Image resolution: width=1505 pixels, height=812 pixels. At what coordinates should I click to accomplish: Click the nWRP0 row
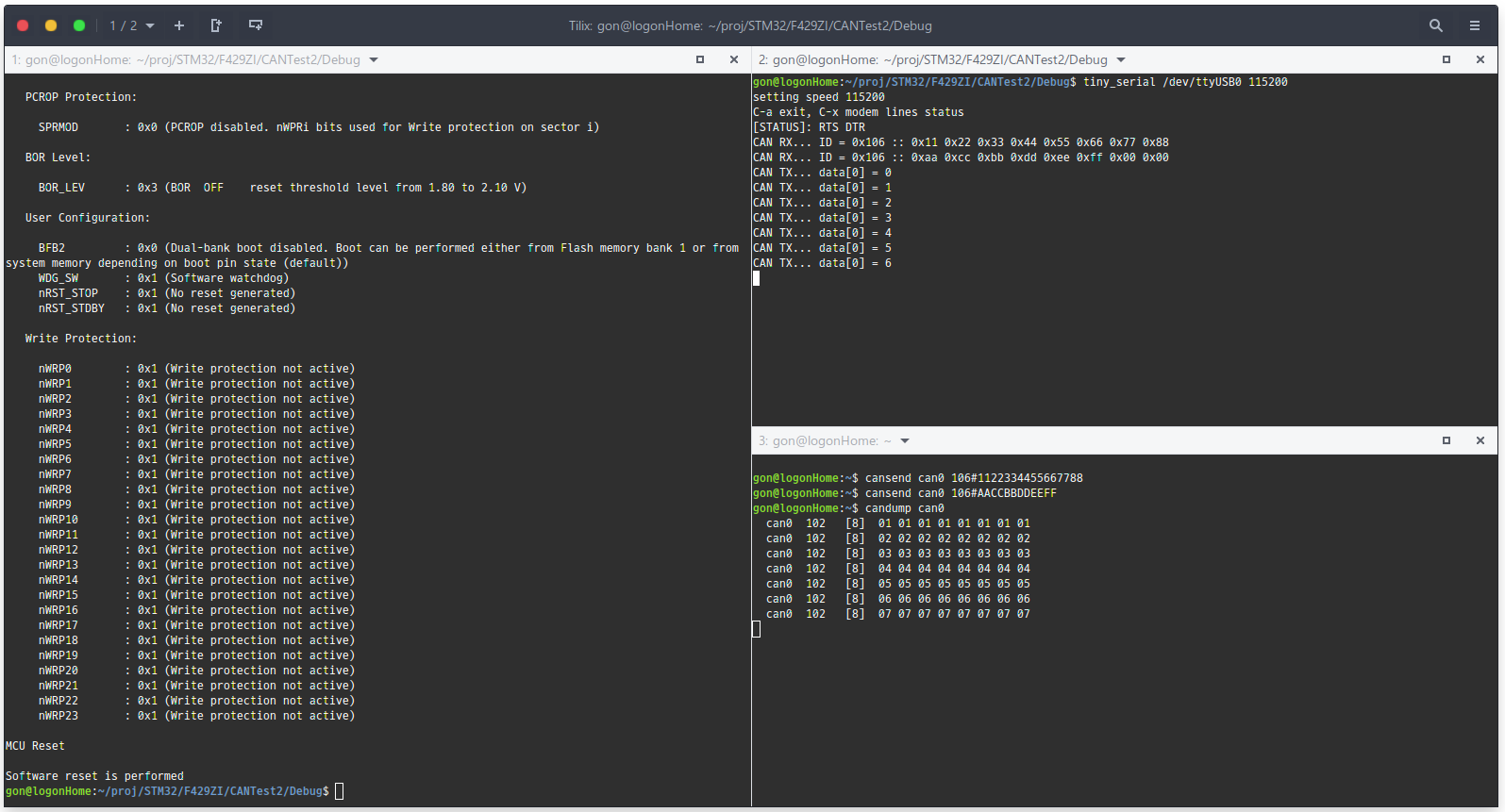click(196, 369)
